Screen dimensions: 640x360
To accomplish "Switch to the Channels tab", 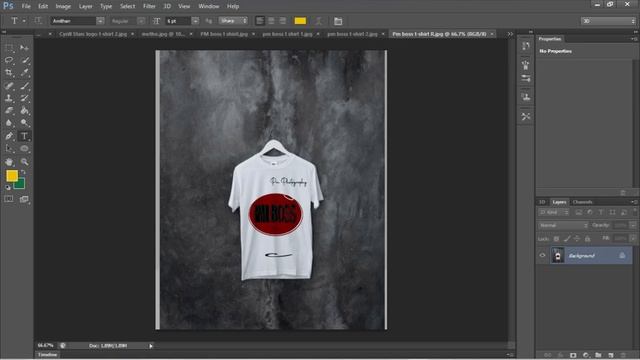I will (x=582, y=202).
